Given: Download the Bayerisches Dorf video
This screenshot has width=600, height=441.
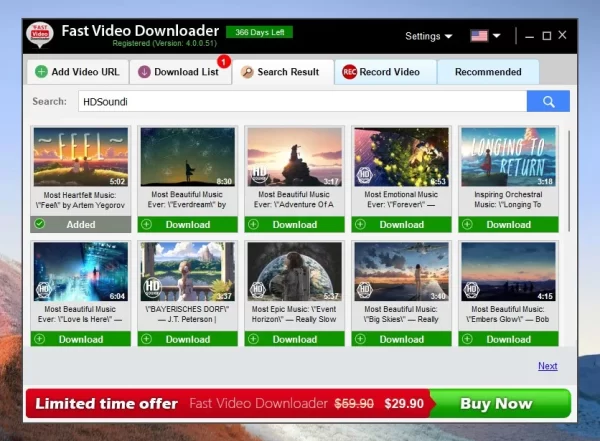Looking at the screenshot, I should [x=188, y=339].
